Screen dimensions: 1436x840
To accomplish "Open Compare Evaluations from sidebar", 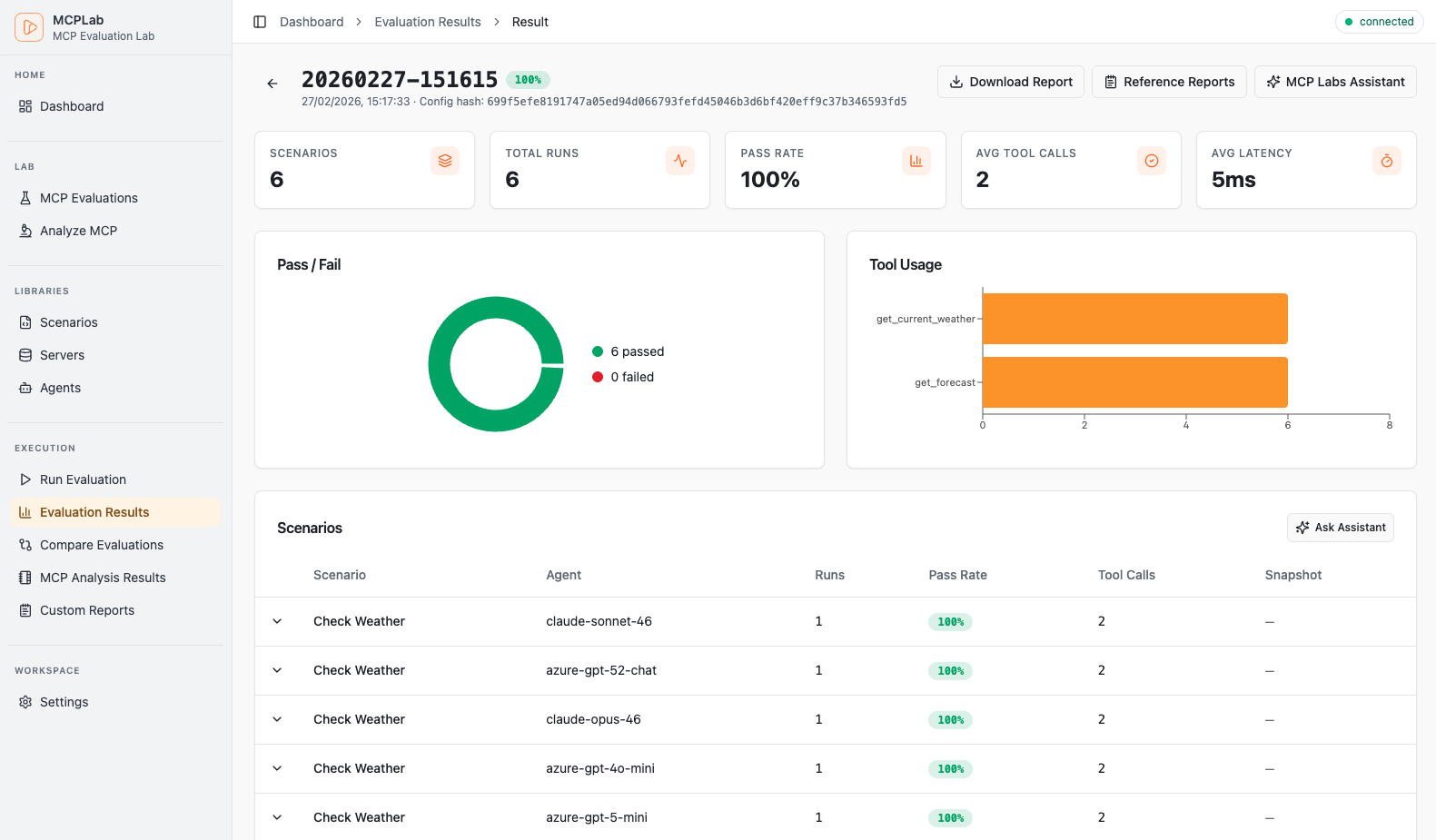I will coord(101,545).
